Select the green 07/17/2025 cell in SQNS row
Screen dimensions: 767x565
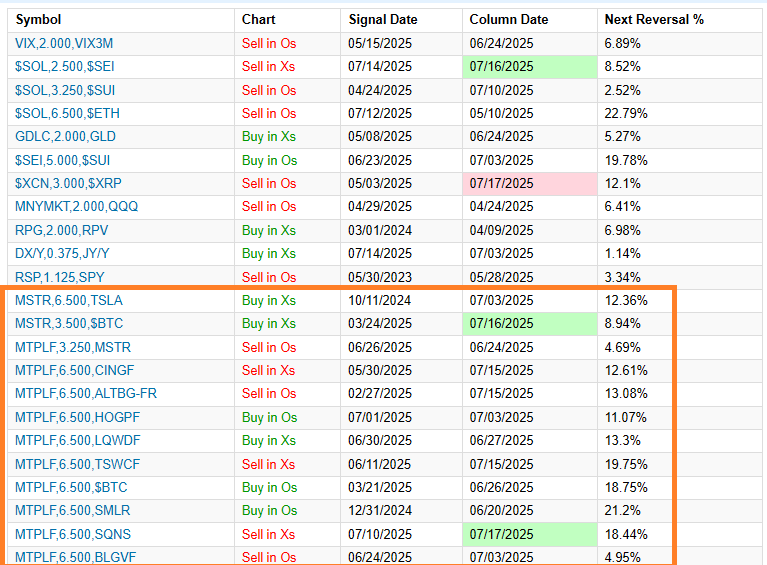pos(530,534)
